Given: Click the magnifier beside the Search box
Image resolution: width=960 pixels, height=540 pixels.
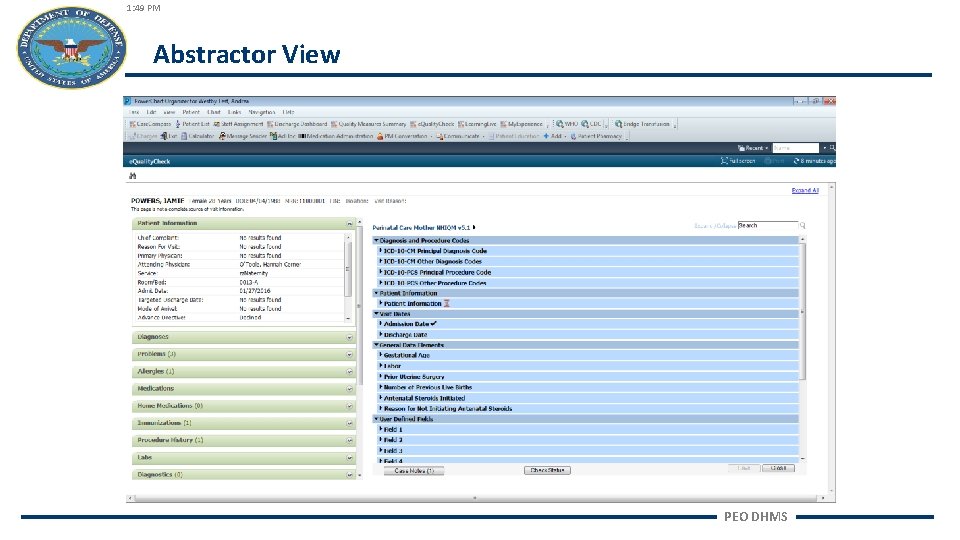Looking at the screenshot, I should [803, 226].
